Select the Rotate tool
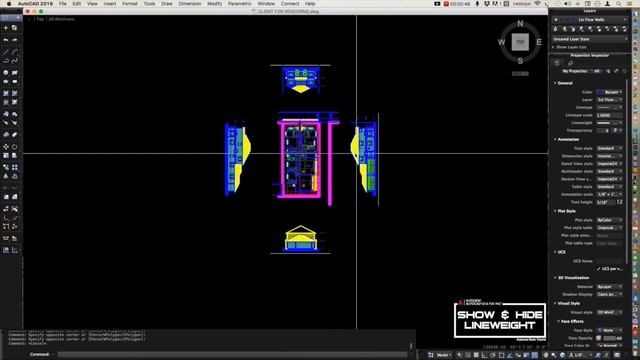The width and height of the screenshot is (640, 360). click(x=15, y=147)
